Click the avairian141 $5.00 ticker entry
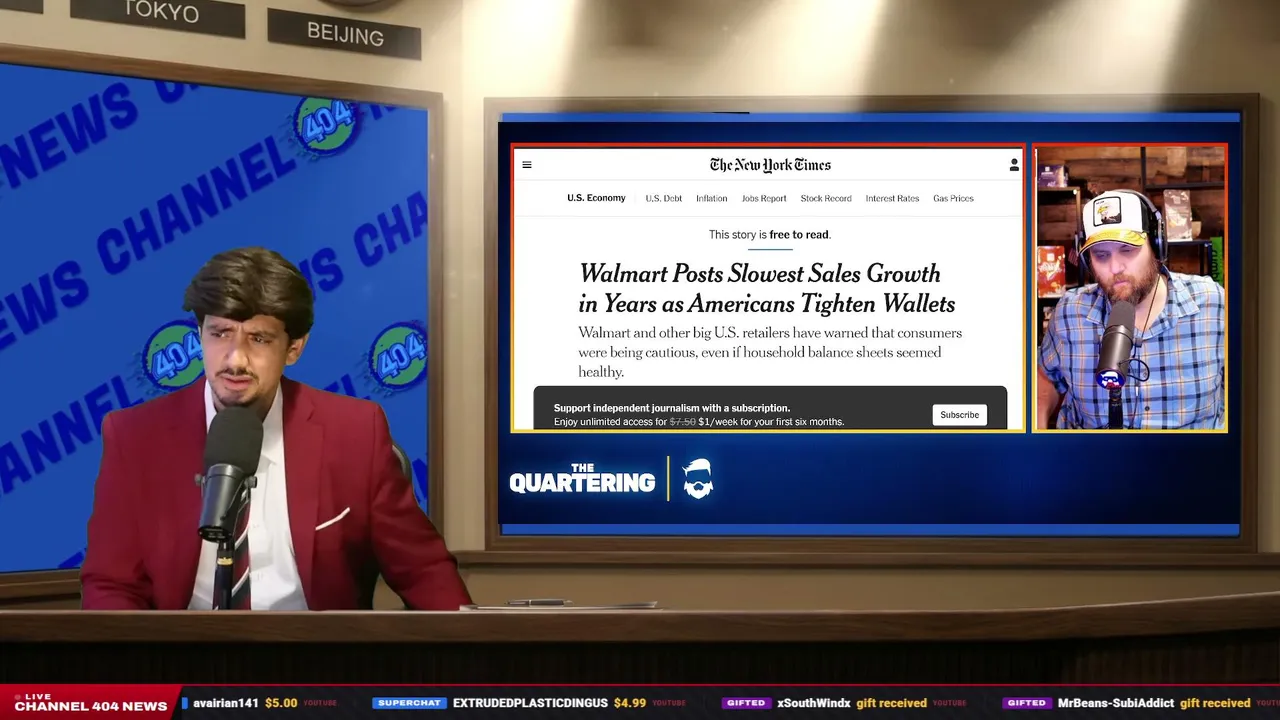Viewport: 1280px width, 720px height. (245, 703)
